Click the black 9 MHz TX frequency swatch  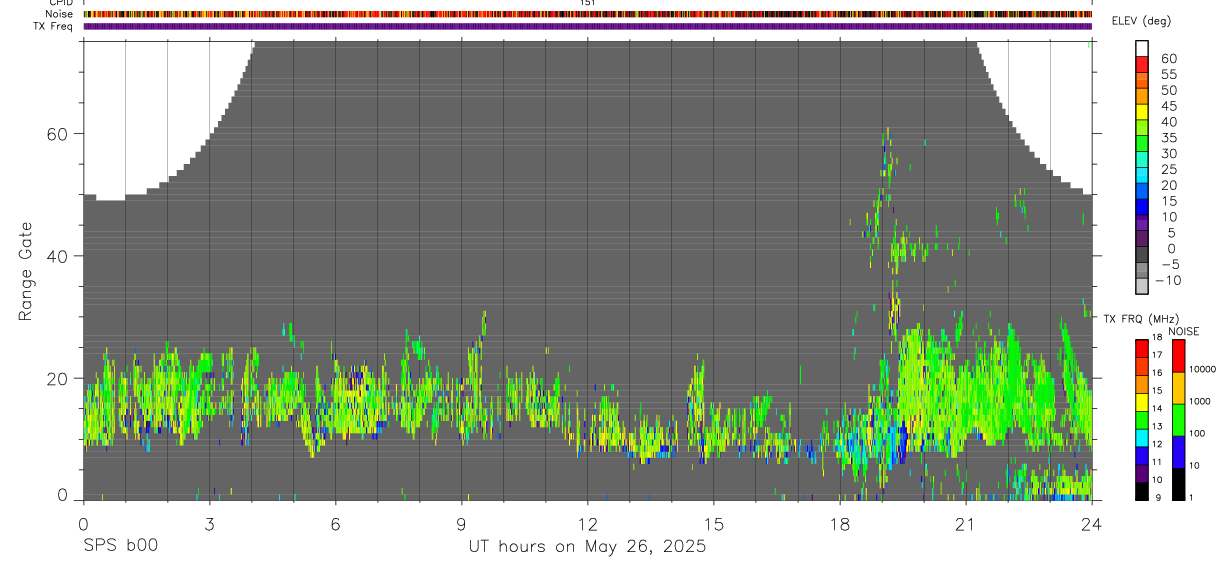[1141, 491]
